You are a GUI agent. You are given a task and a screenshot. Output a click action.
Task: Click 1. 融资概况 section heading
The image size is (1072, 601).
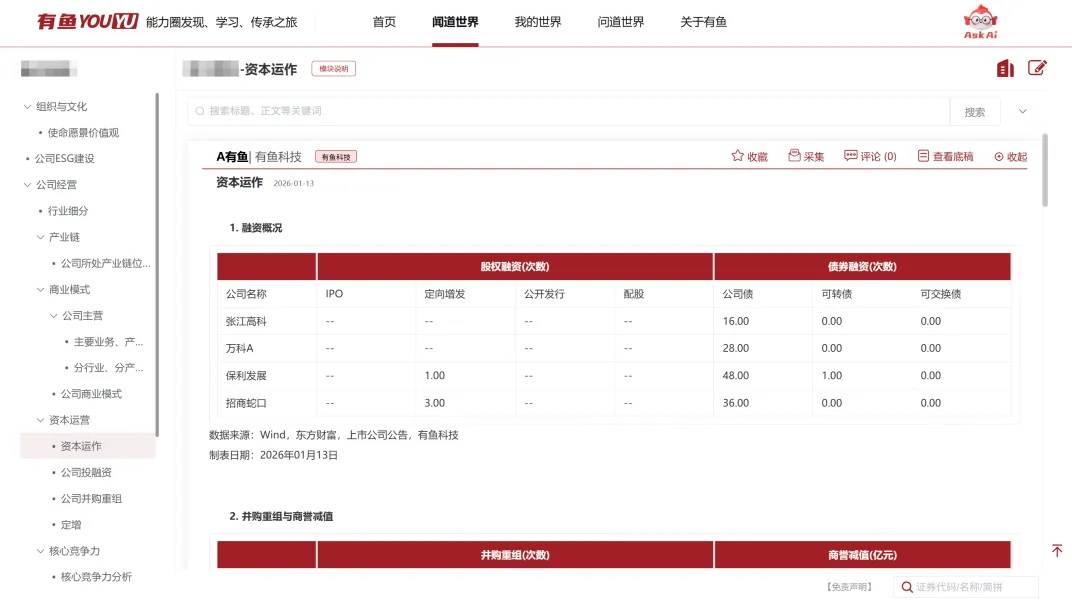256,228
